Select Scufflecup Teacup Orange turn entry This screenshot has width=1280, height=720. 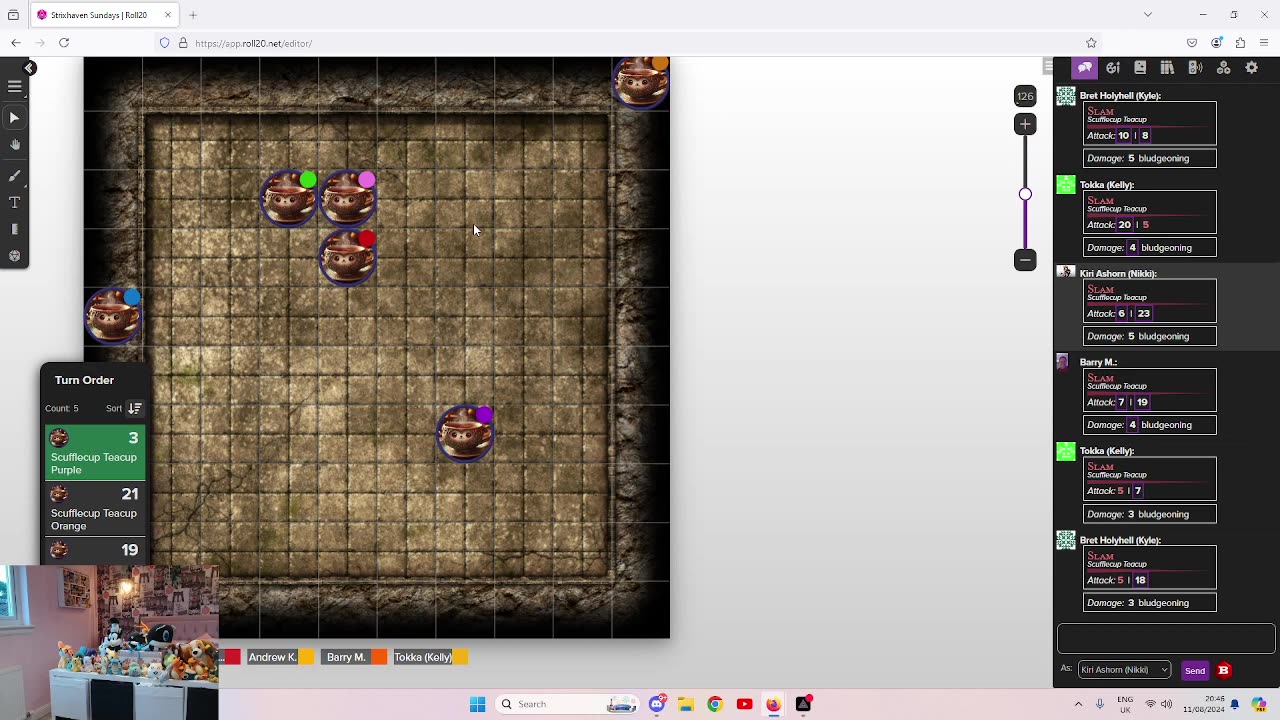[95, 509]
